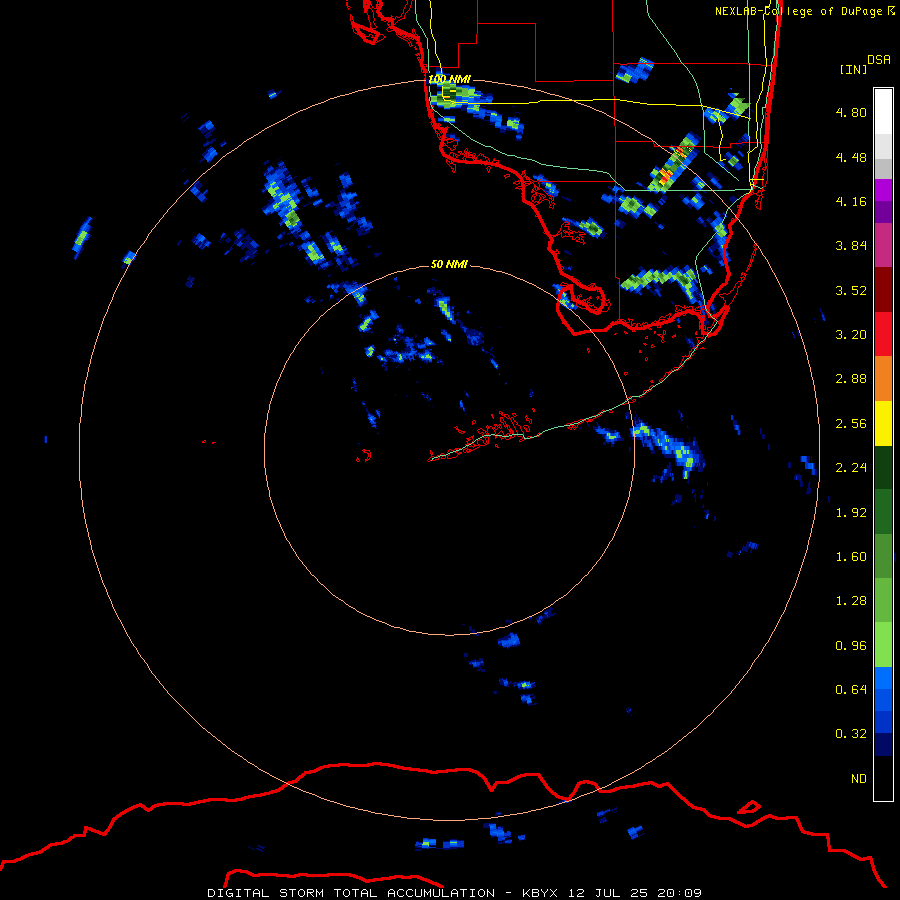Viewport: 900px width, 900px height.
Task: Click the 0.64 legend value
Action: [x=851, y=689]
